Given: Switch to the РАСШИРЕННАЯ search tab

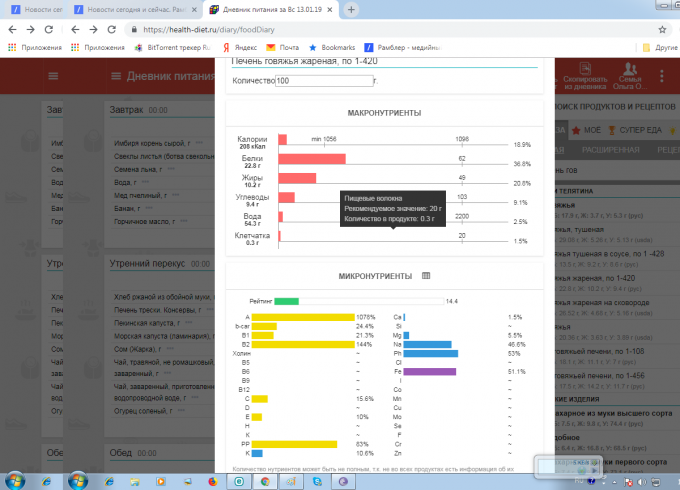Looking at the screenshot, I should click(608, 150).
